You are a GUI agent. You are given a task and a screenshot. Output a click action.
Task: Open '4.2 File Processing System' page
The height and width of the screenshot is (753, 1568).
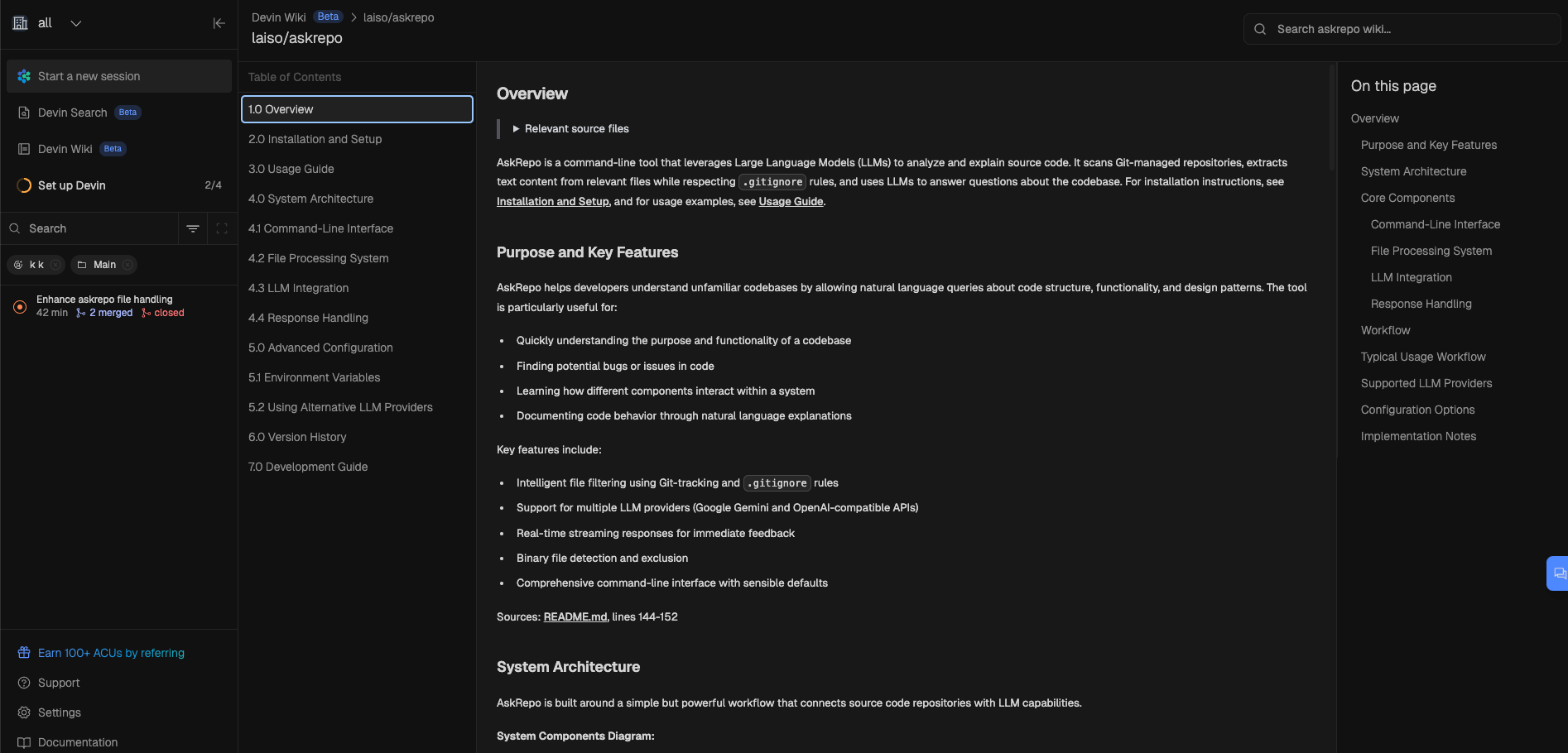pyautogui.click(x=357, y=258)
